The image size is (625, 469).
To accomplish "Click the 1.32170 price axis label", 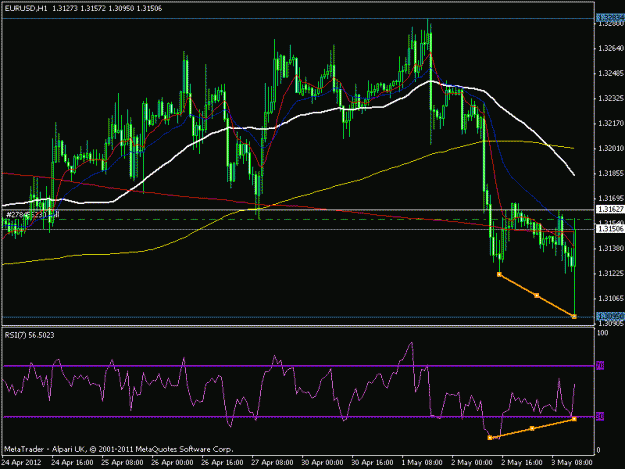I will coord(611,124).
